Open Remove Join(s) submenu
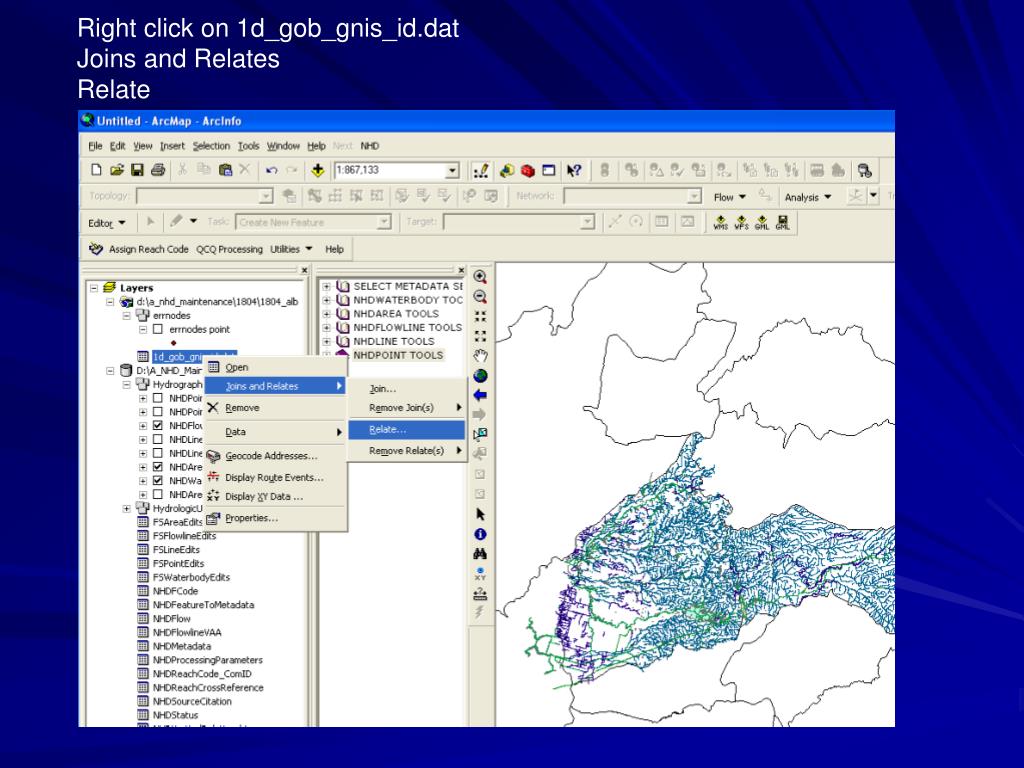 tap(407, 408)
